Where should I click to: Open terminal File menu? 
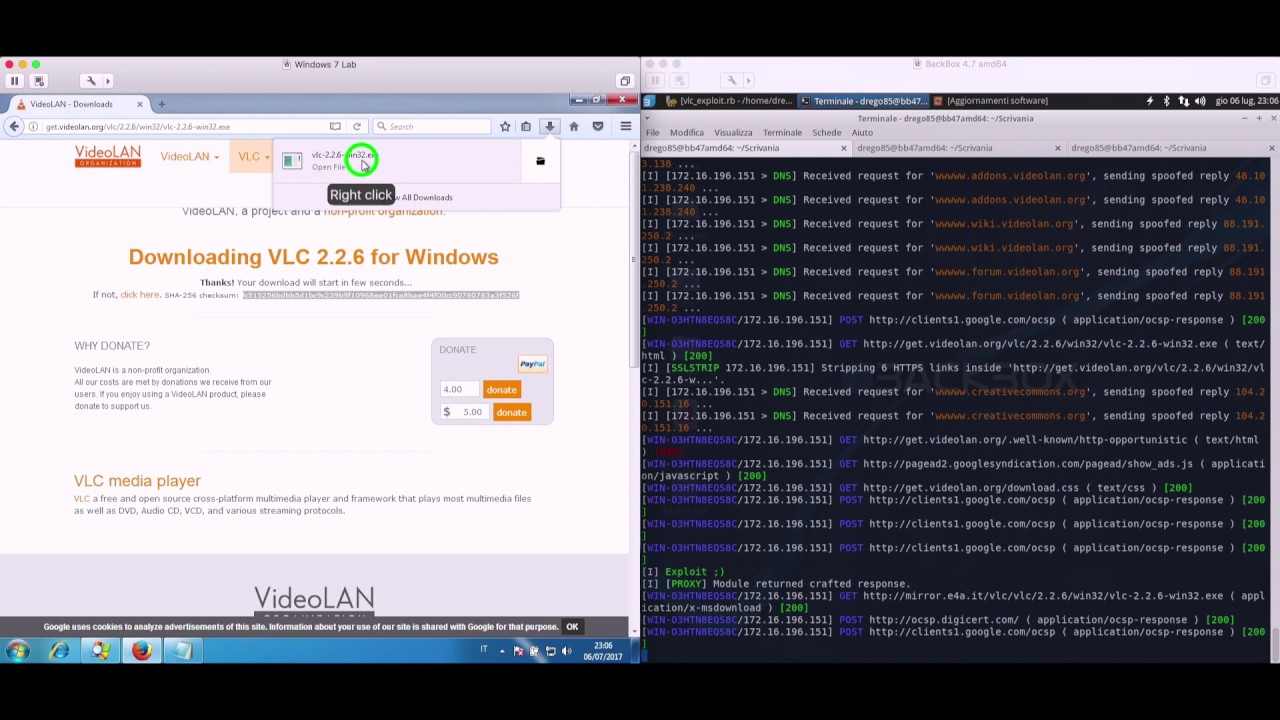[652, 133]
